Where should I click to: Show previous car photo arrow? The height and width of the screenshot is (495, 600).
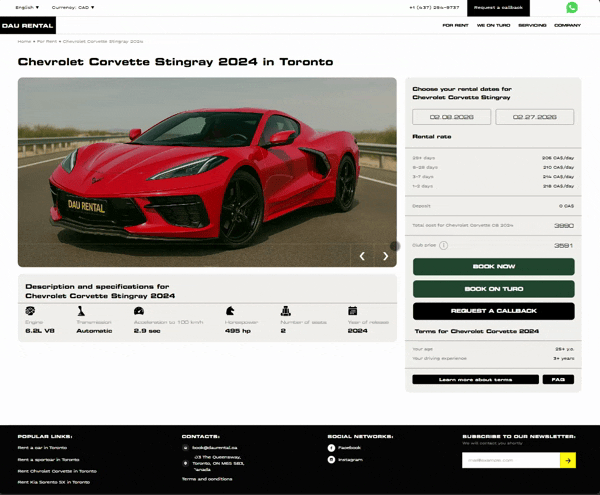pos(362,256)
